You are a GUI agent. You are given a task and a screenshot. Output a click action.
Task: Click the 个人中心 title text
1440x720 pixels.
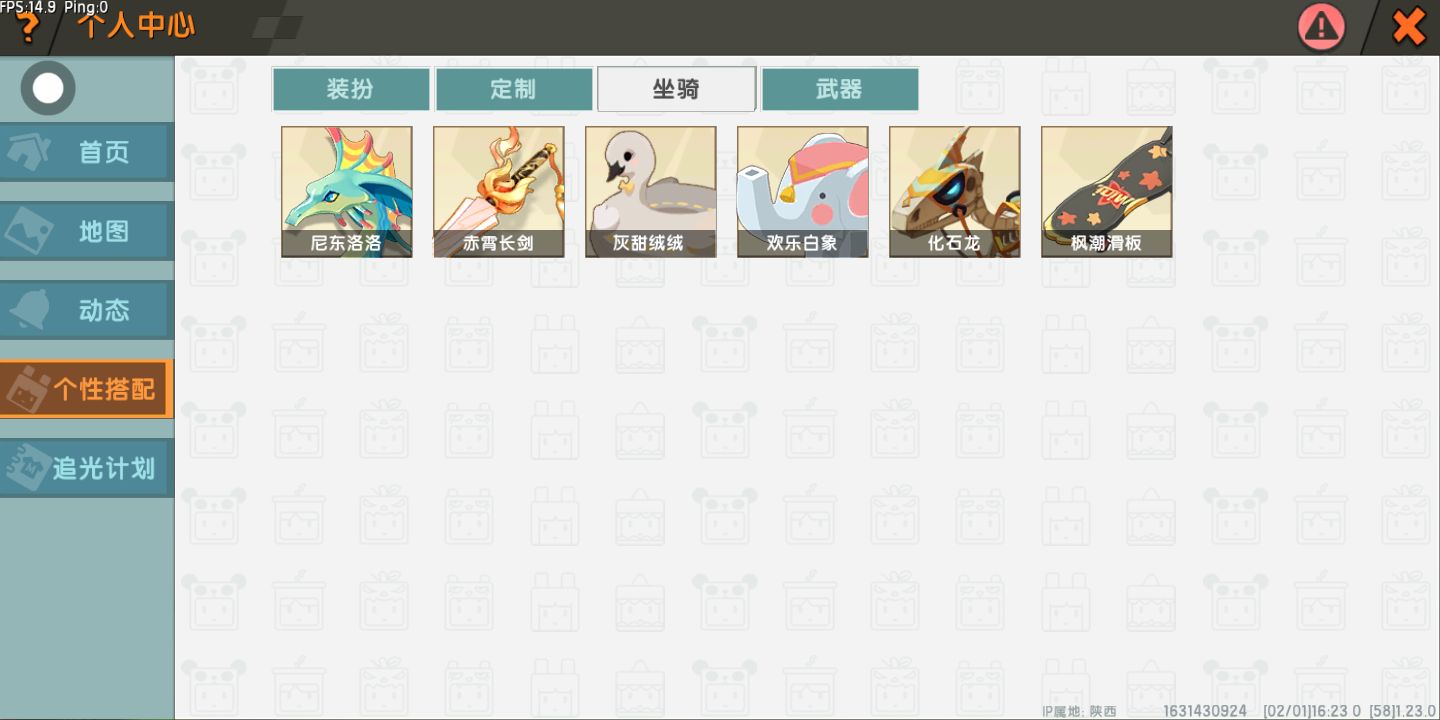click(137, 25)
